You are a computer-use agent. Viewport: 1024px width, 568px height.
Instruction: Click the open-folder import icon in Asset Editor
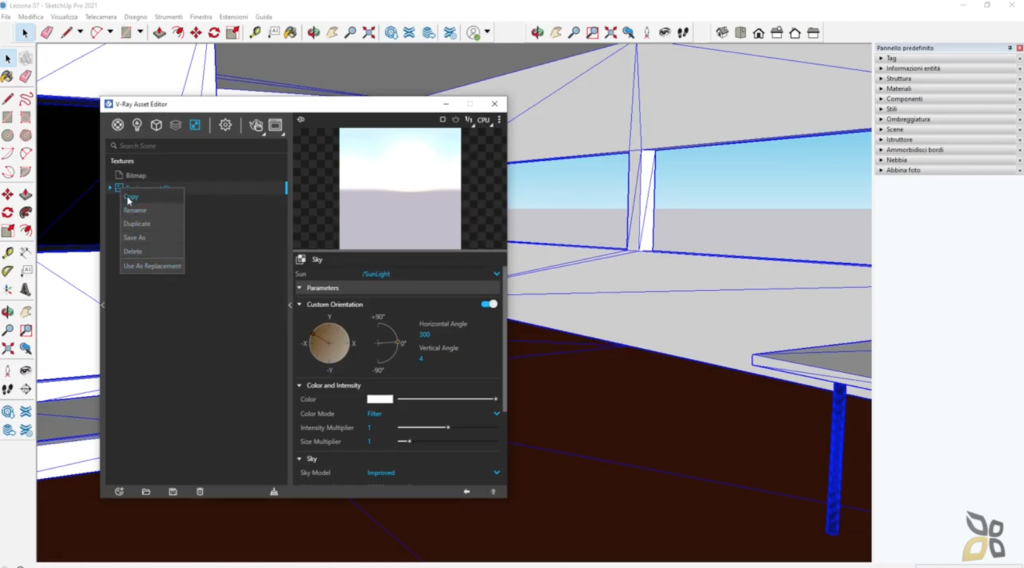(146, 492)
